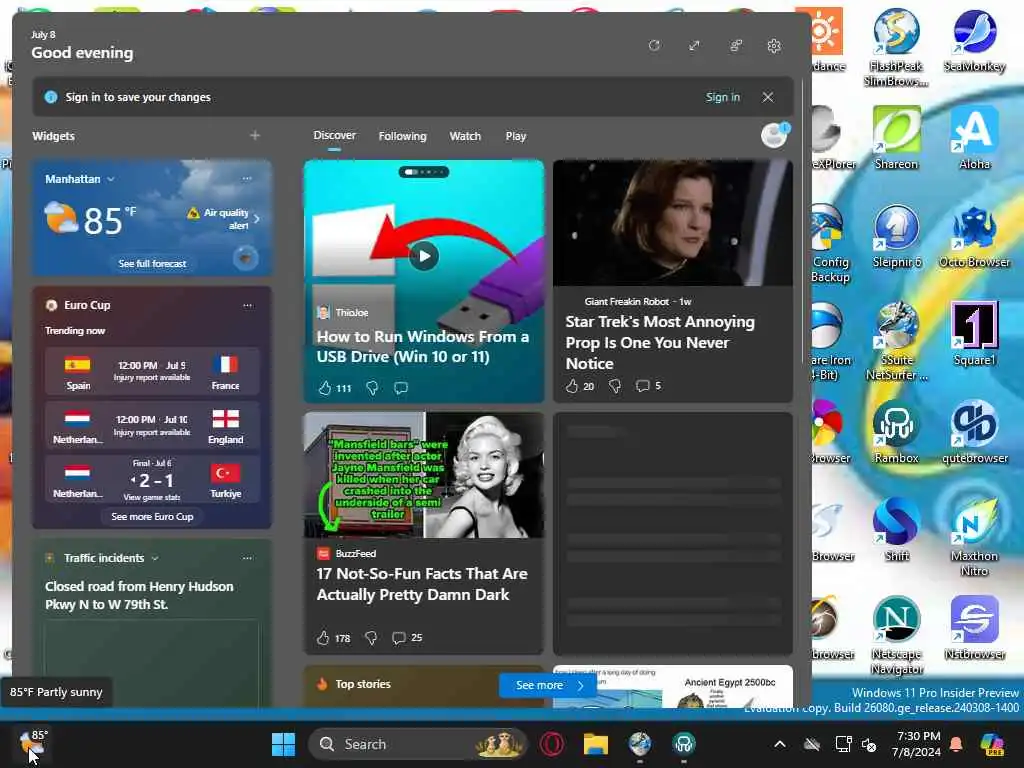Image resolution: width=1024 pixels, height=768 pixels.
Task: Open Jayne Mansfield article thumbnail
Action: tap(424, 475)
